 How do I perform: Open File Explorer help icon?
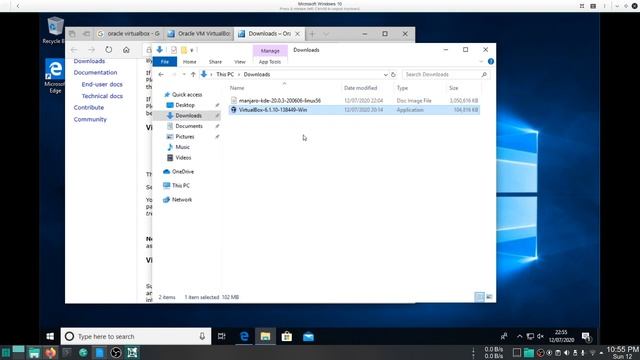pyautogui.click(x=491, y=62)
